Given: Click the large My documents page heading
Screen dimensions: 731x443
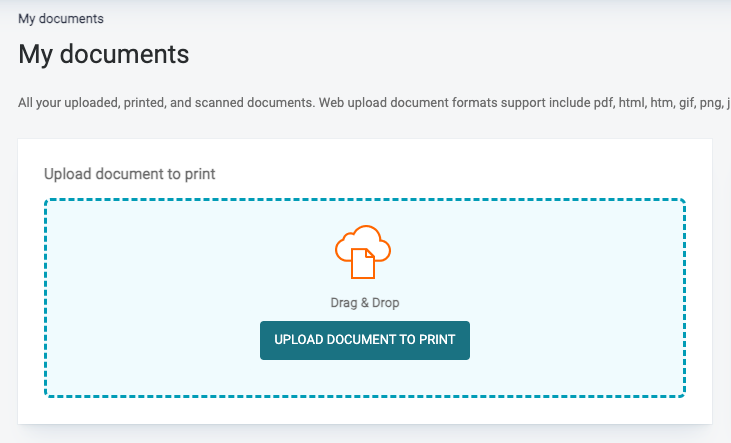Looking at the screenshot, I should (104, 54).
